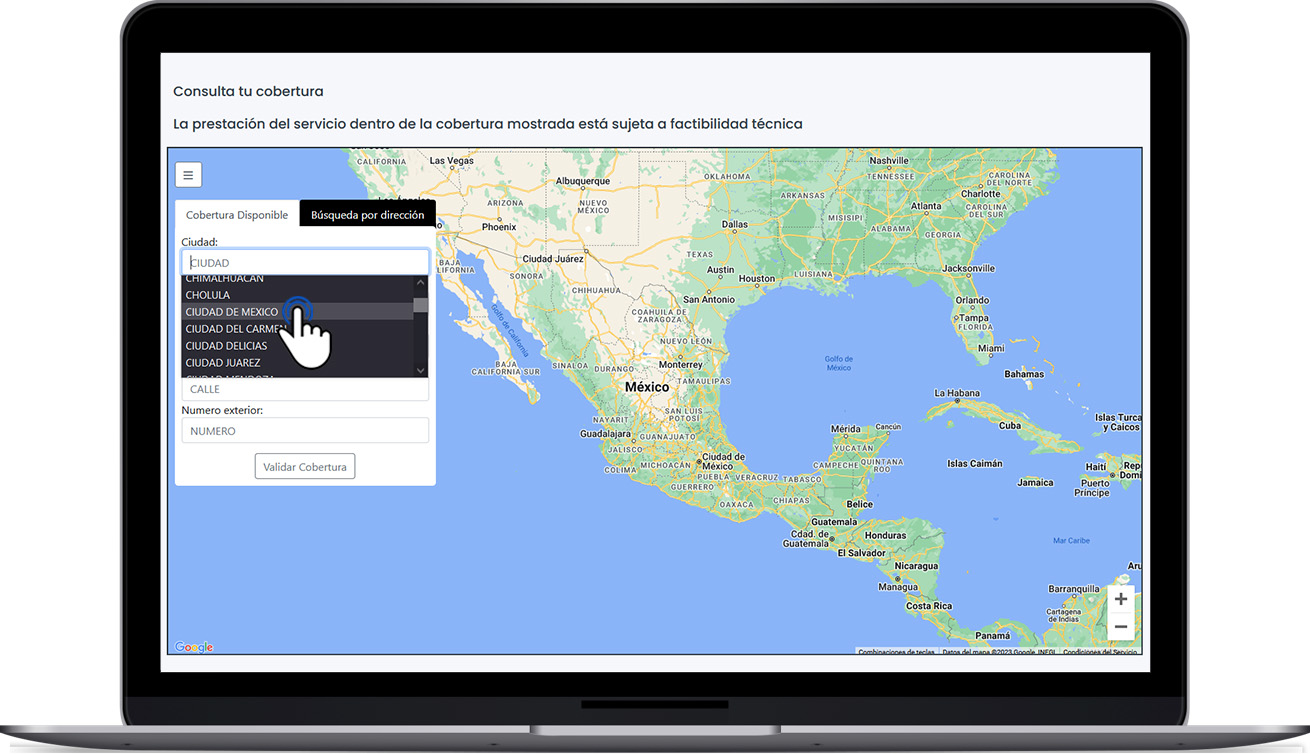
Task: Click the Google logo on the map
Action: [194, 647]
